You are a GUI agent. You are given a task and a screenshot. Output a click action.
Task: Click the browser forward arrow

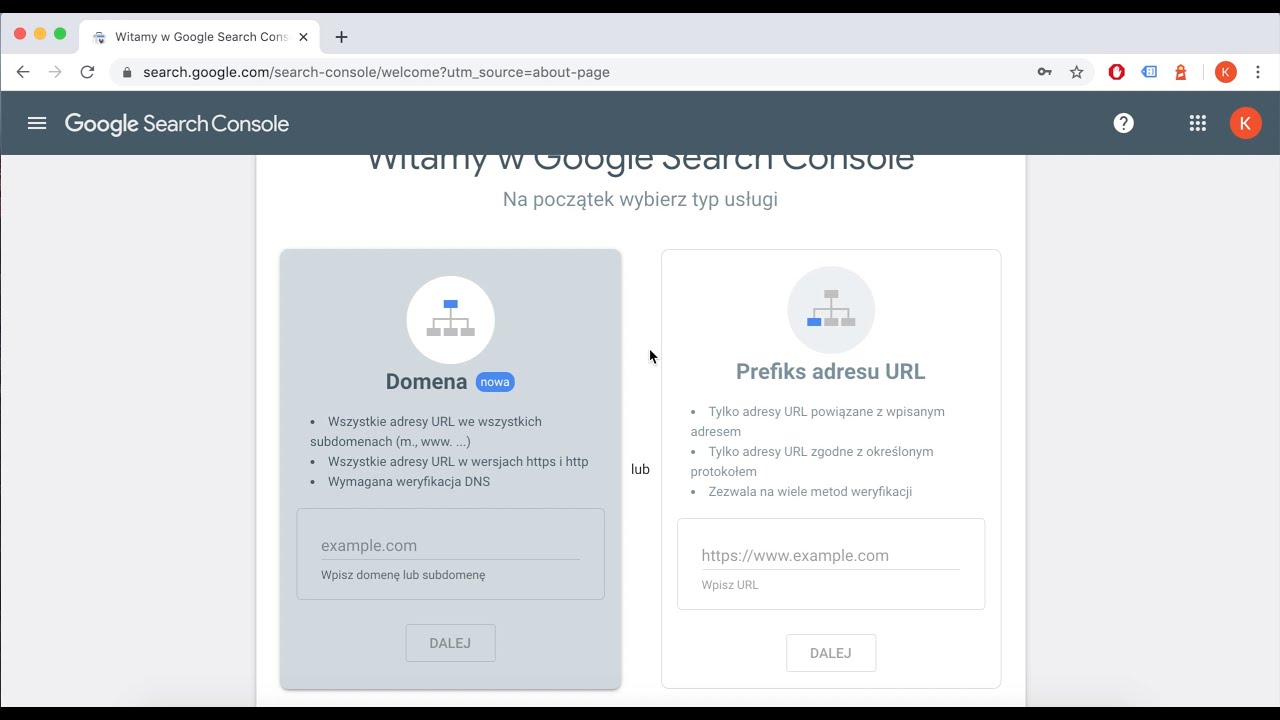click(x=55, y=72)
